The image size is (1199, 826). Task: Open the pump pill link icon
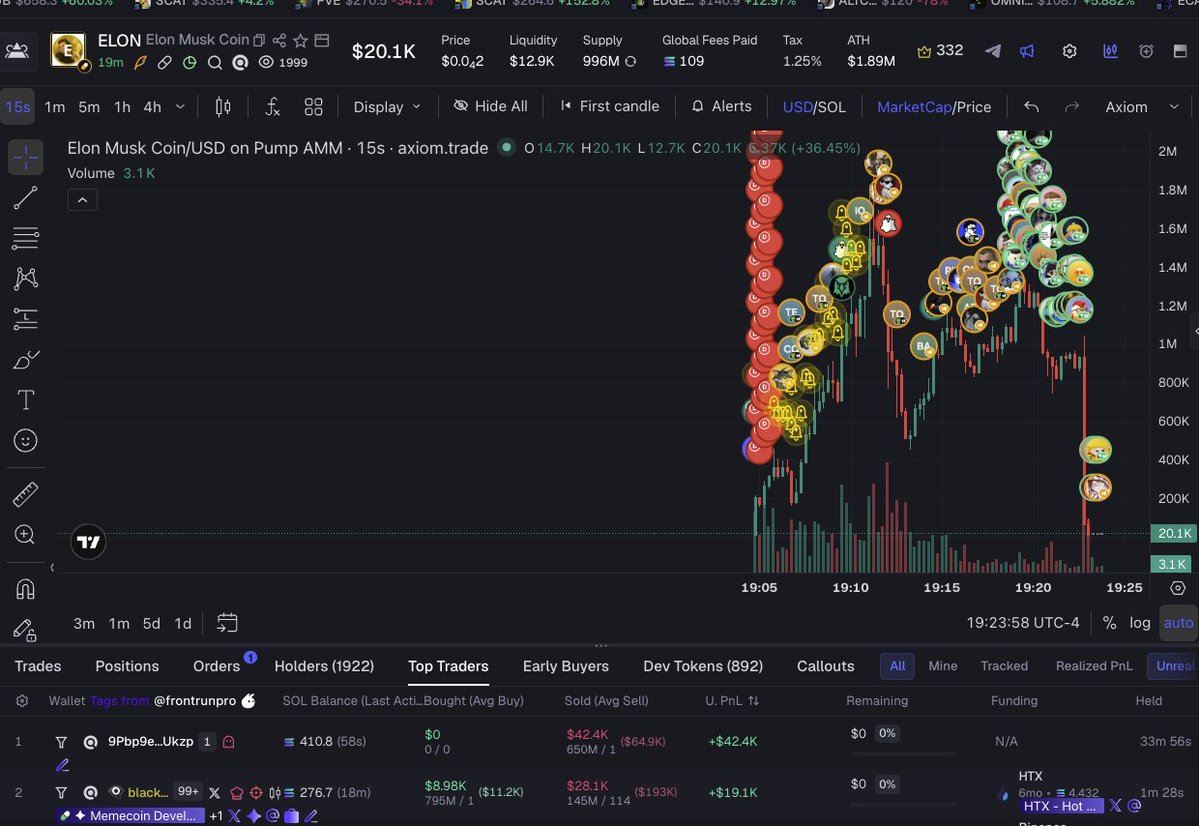164,63
